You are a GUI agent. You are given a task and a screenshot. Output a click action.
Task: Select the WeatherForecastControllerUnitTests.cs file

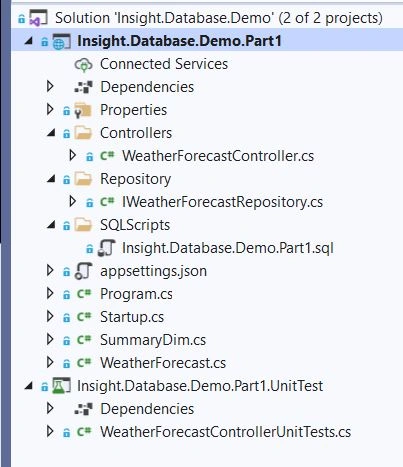coord(226,432)
